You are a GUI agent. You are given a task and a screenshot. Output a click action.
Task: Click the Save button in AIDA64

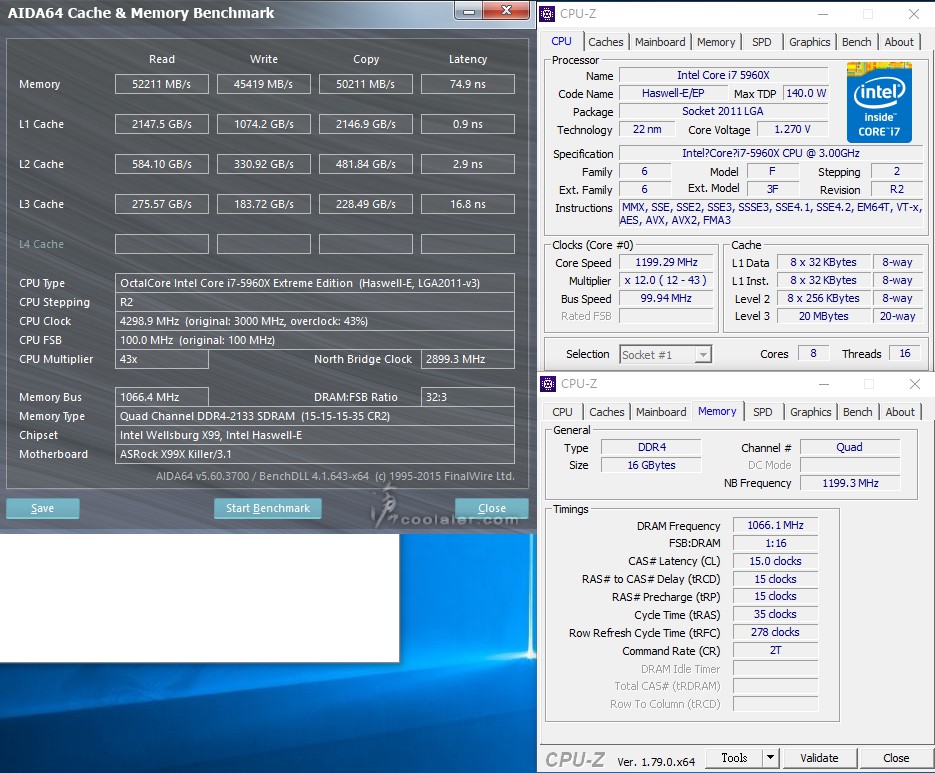pyautogui.click(x=42, y=508)
